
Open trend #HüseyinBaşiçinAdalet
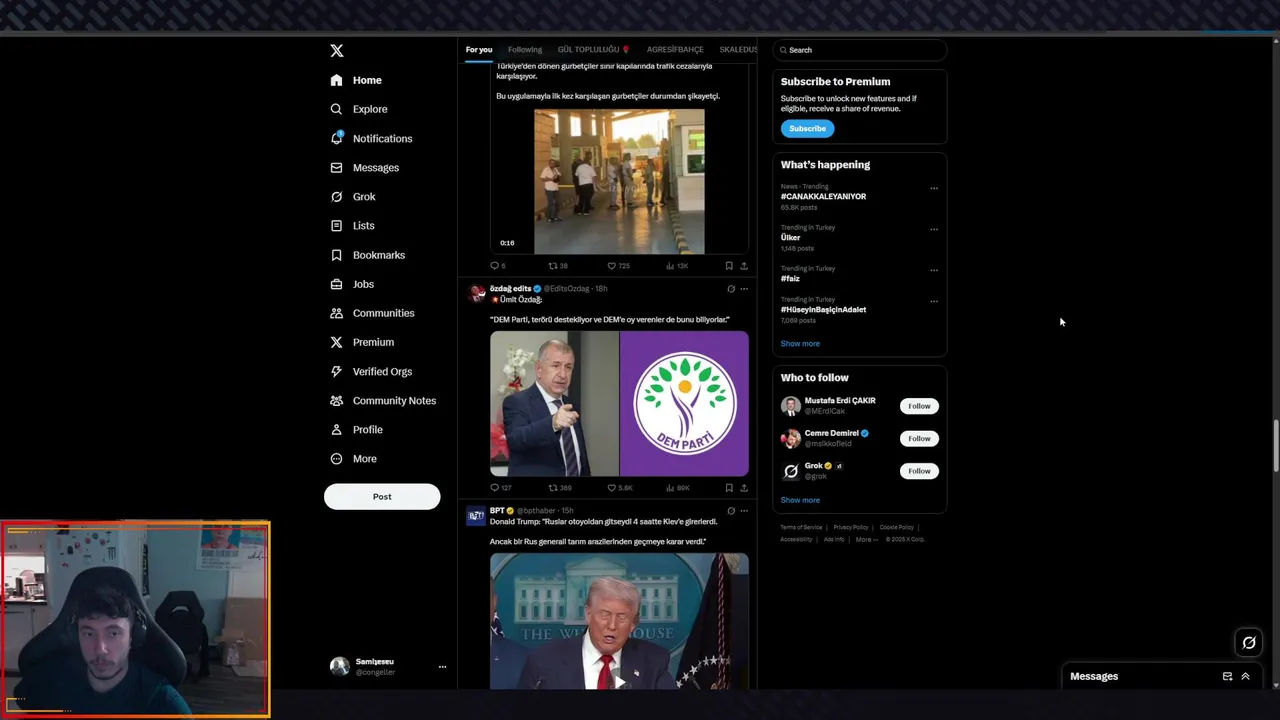coord(823,309)
